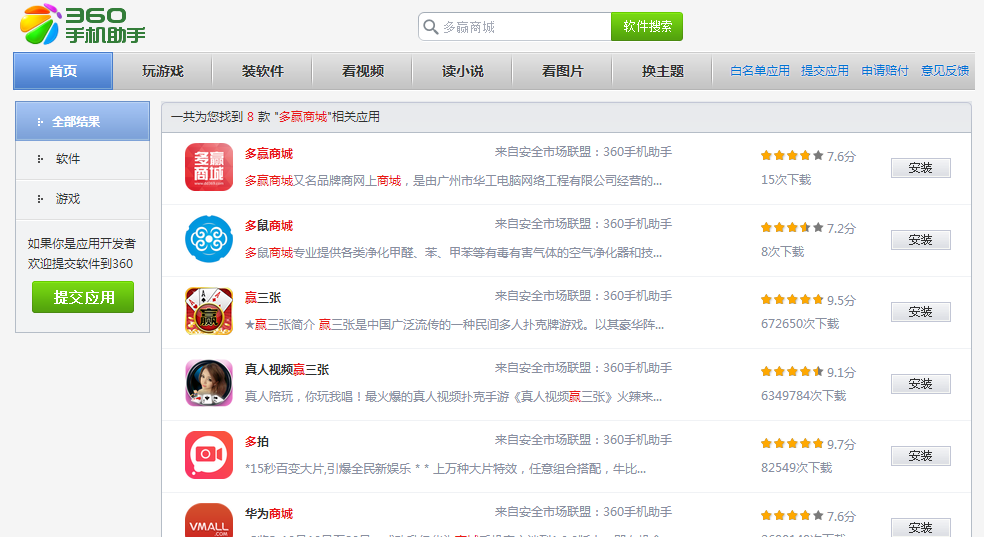Image resolution: width=984 pixels, height=537 pixels.
Task: Install 真人视频赢三张 app
Action: [921, 384]
